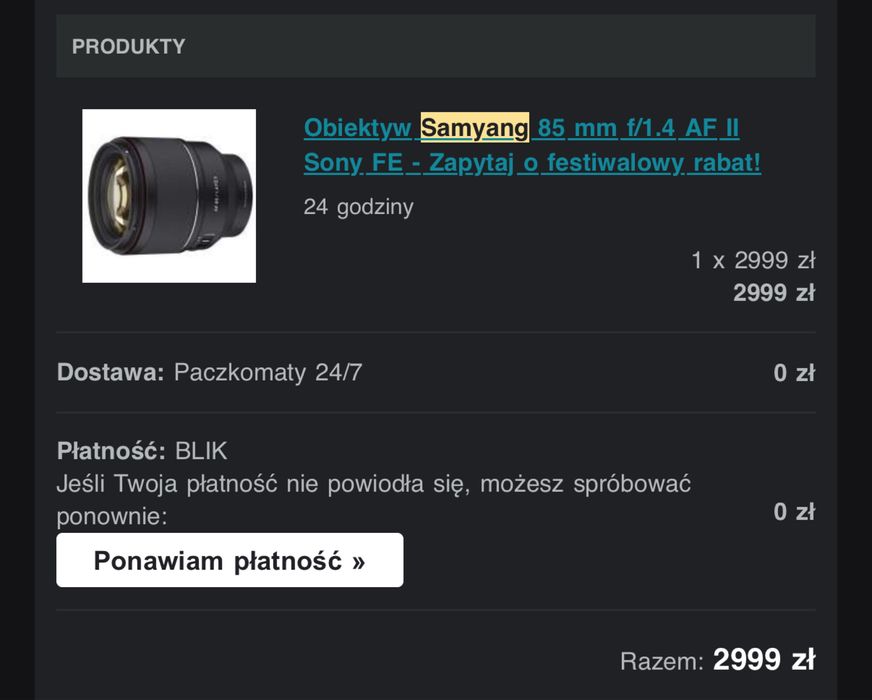Click the highlighted word Samyang

pos(474,129)
